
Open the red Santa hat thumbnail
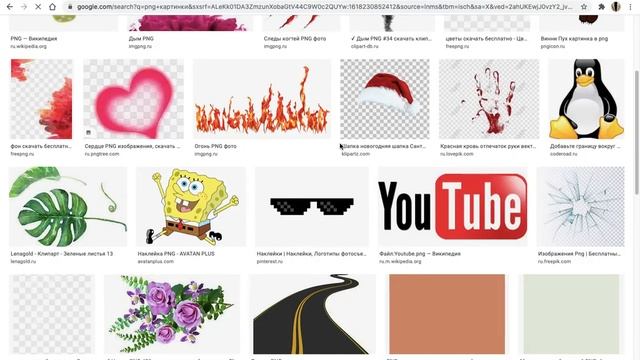(385, 99)
